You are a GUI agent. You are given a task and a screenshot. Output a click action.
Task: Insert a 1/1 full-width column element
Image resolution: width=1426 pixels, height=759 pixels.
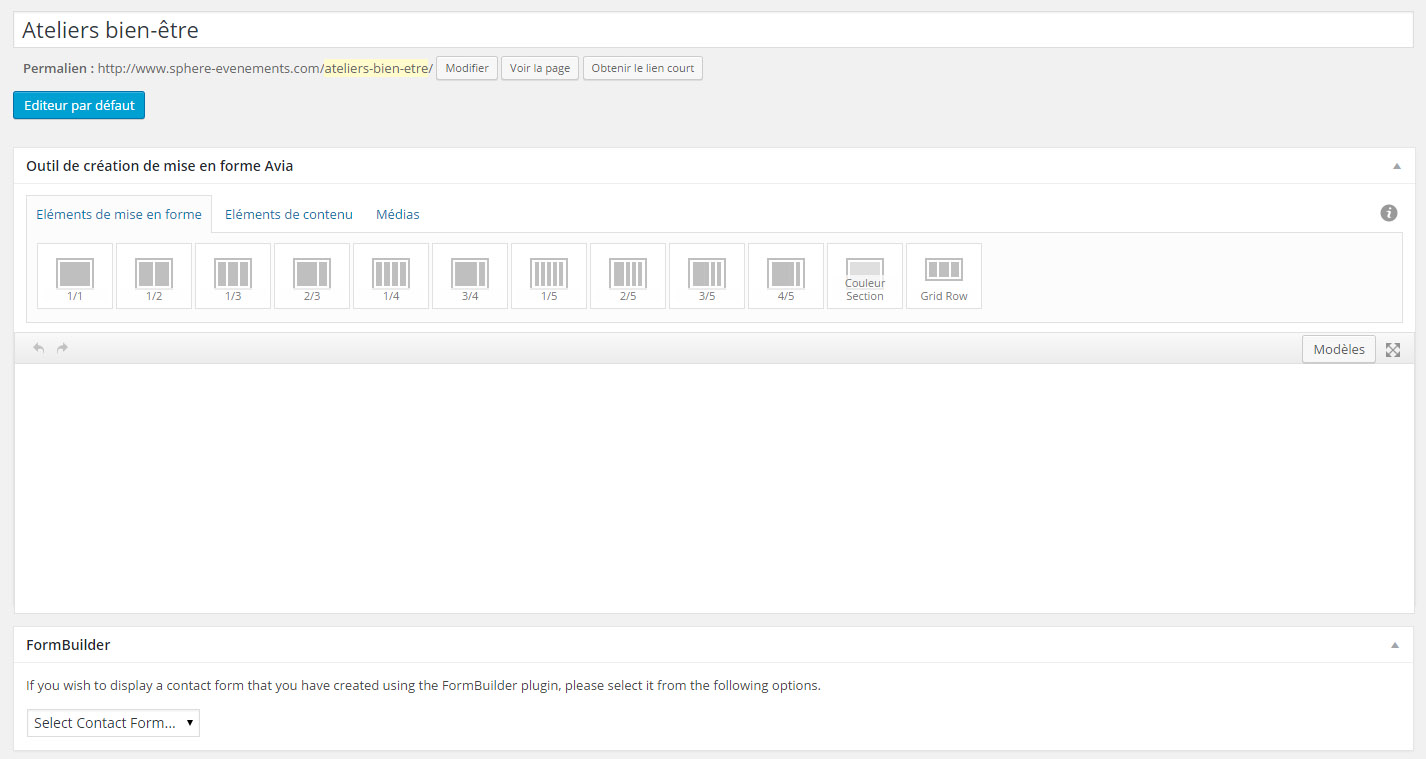pyautogui.click(x=75, y=276)
